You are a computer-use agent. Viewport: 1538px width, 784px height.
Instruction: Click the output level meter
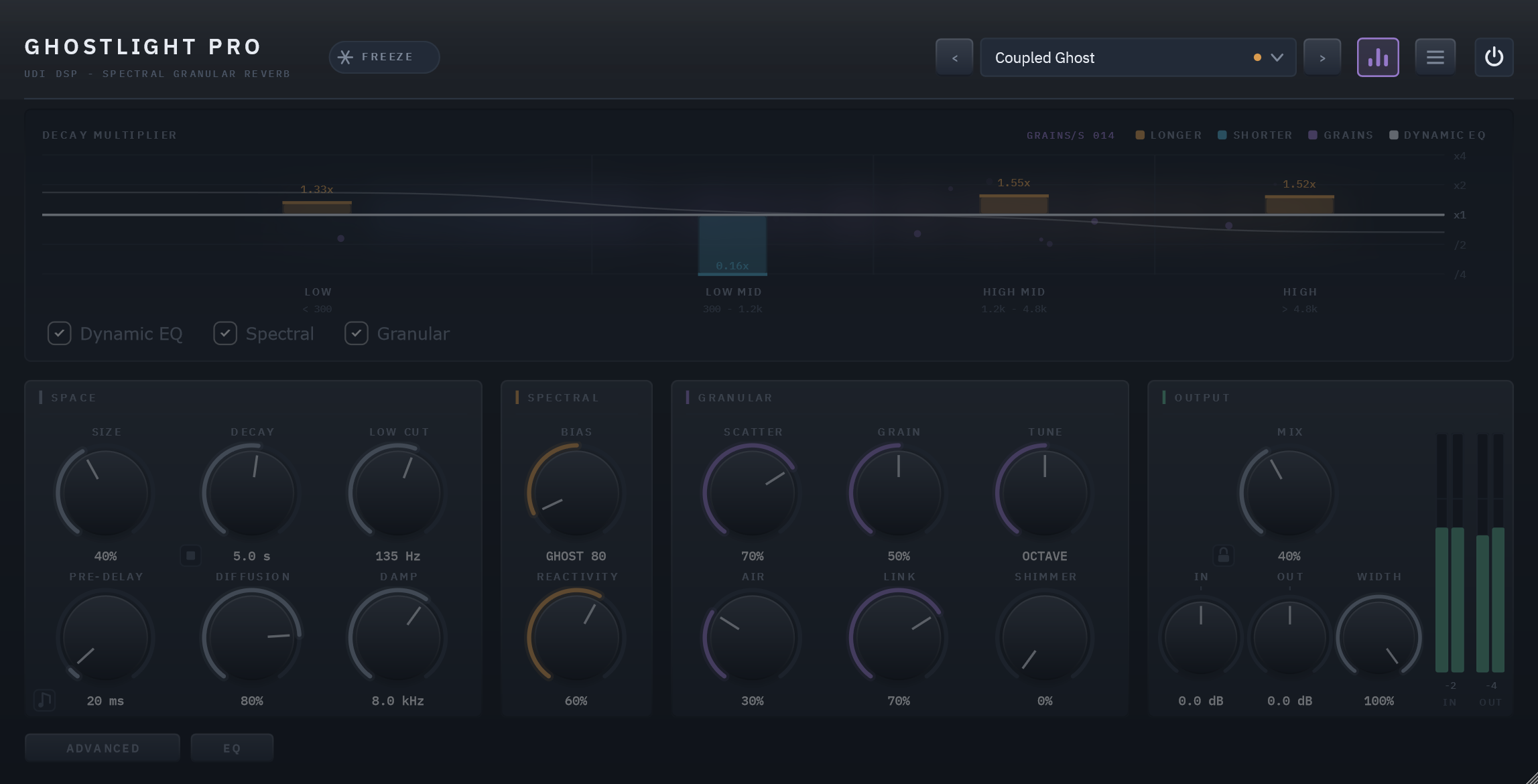[x=1490, y=553]
